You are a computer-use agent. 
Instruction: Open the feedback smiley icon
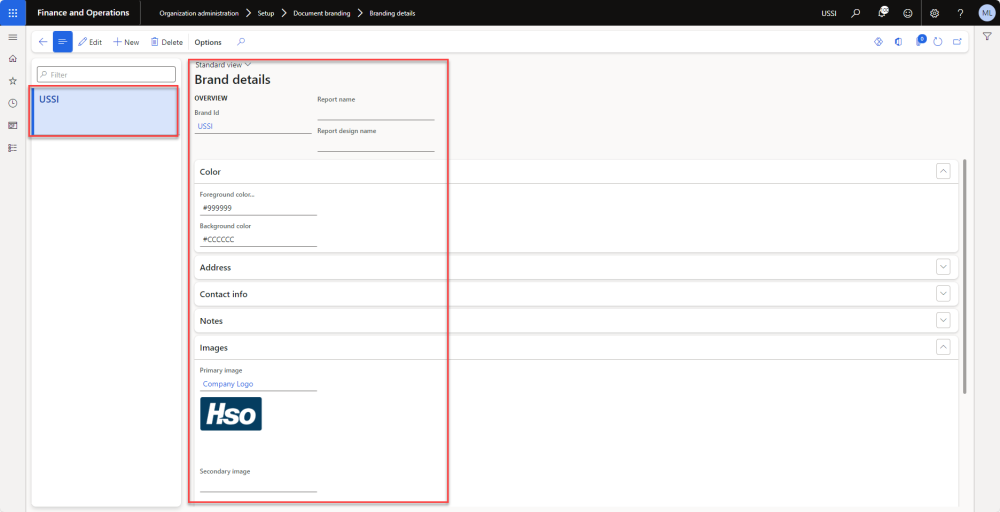click(908, 13)
